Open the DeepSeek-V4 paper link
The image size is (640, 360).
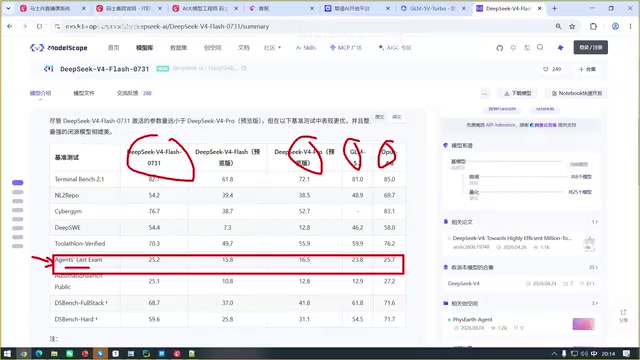[512, 238]
